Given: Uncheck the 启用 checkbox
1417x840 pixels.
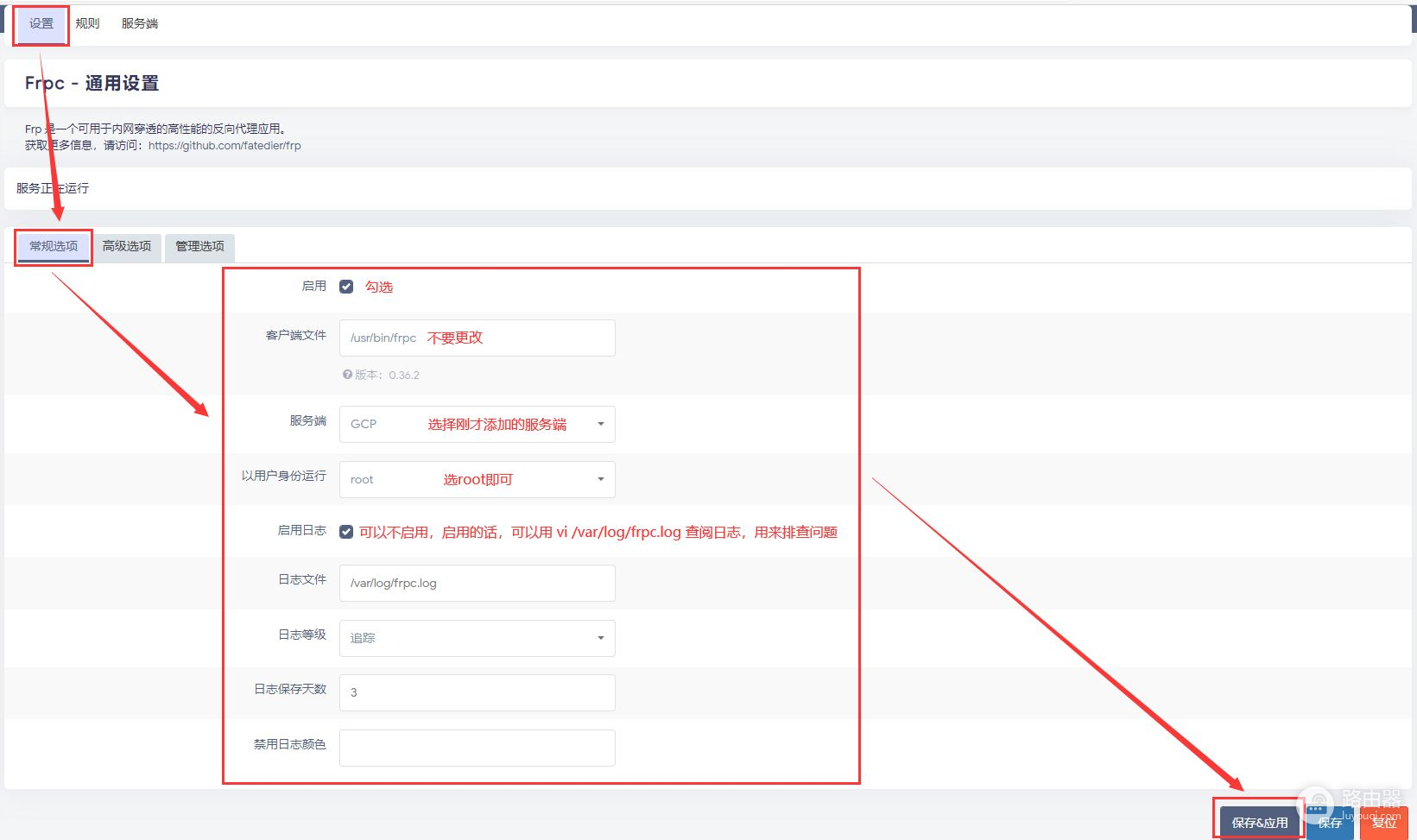Looking at the screenshot, I should pos(346,287).
